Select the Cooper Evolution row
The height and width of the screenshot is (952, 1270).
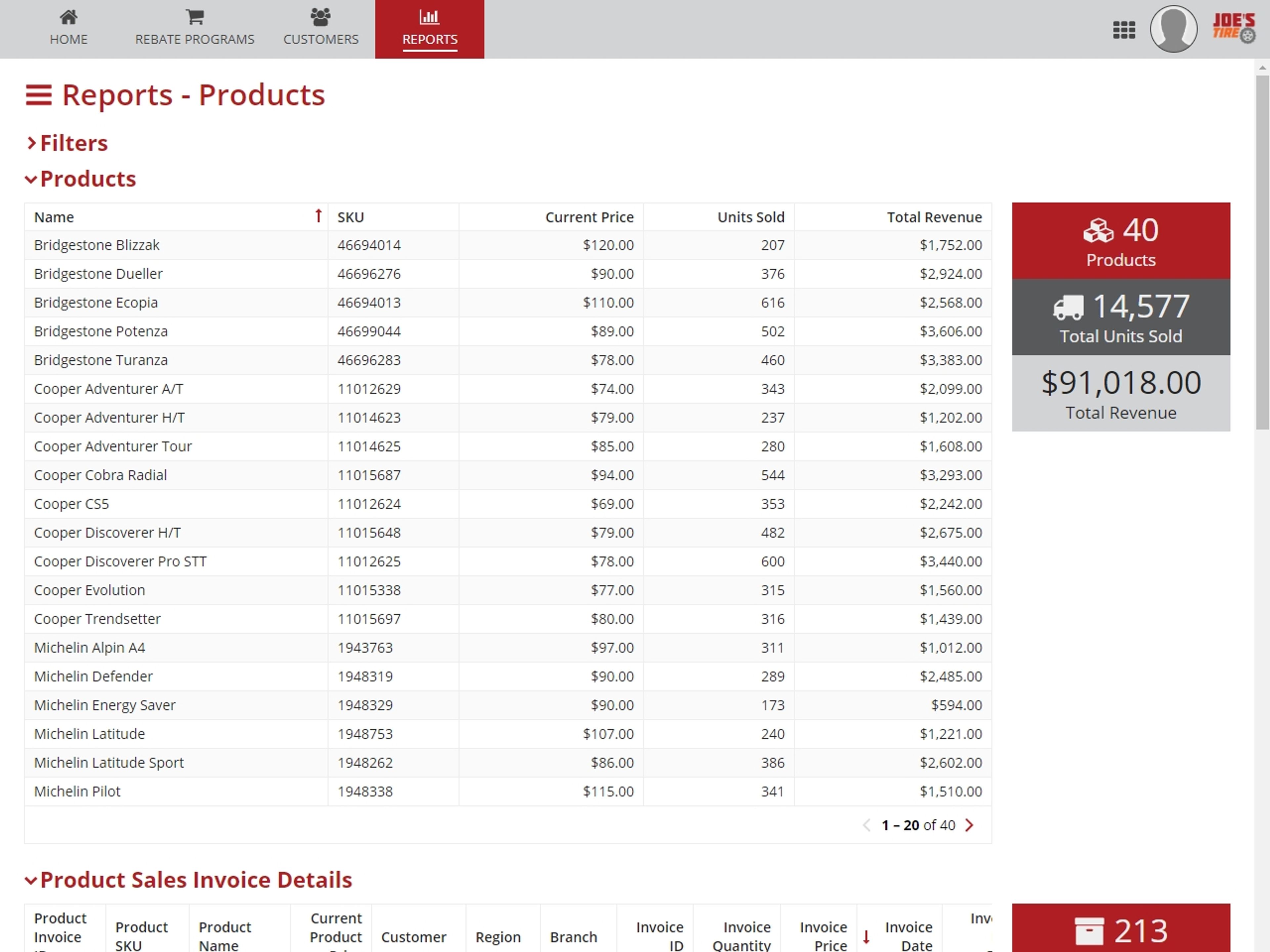508,590
